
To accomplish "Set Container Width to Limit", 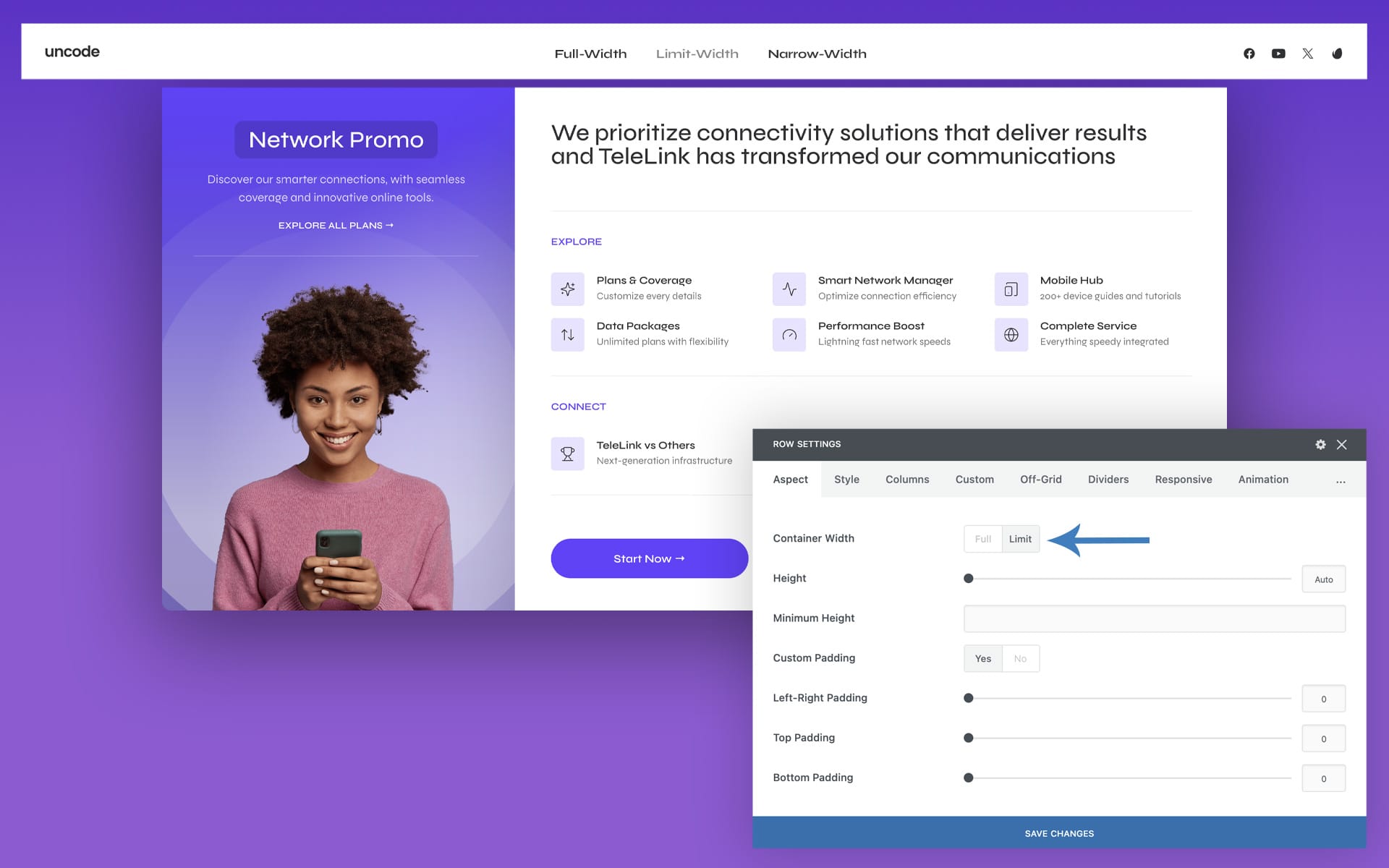I will (1020, 539).
